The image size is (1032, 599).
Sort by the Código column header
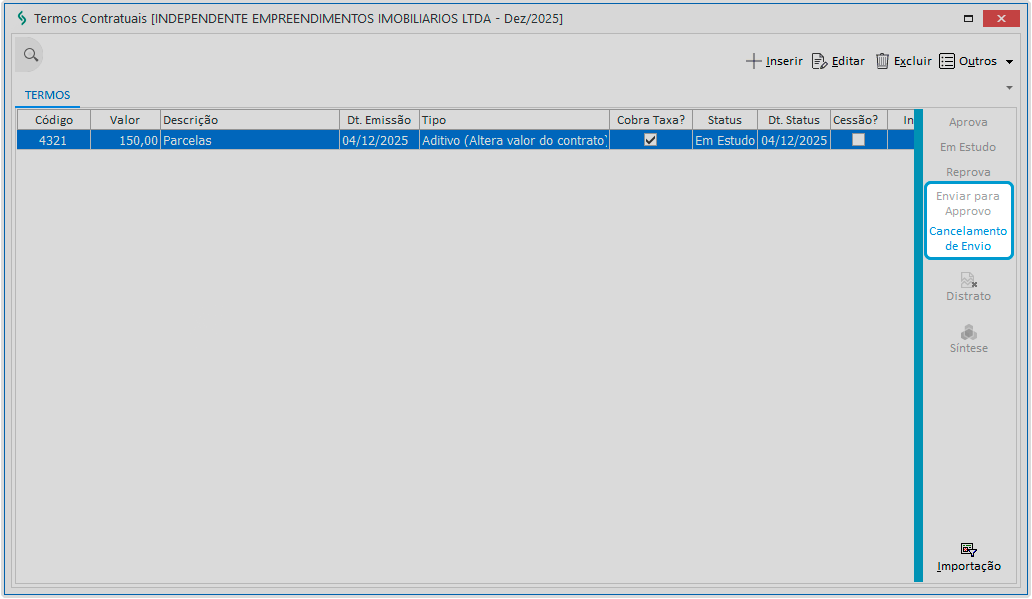pos(53,120)
